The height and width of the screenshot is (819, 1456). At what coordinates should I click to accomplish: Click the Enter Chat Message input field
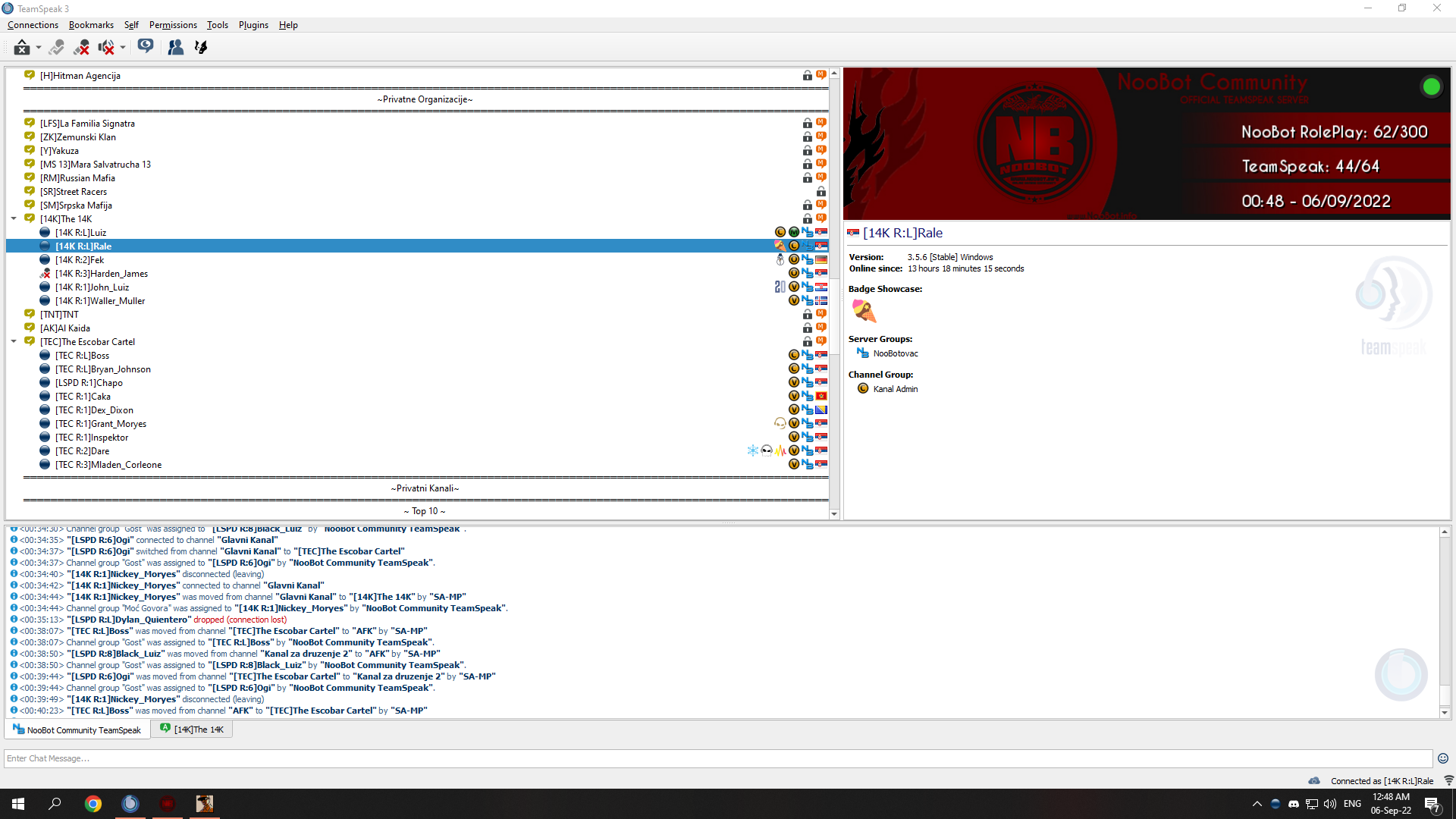click(x=718, y=758)
